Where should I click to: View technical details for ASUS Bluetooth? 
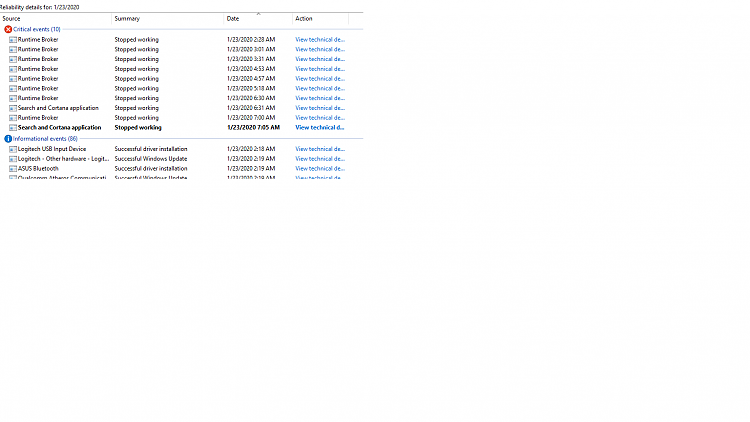point(320,168)
